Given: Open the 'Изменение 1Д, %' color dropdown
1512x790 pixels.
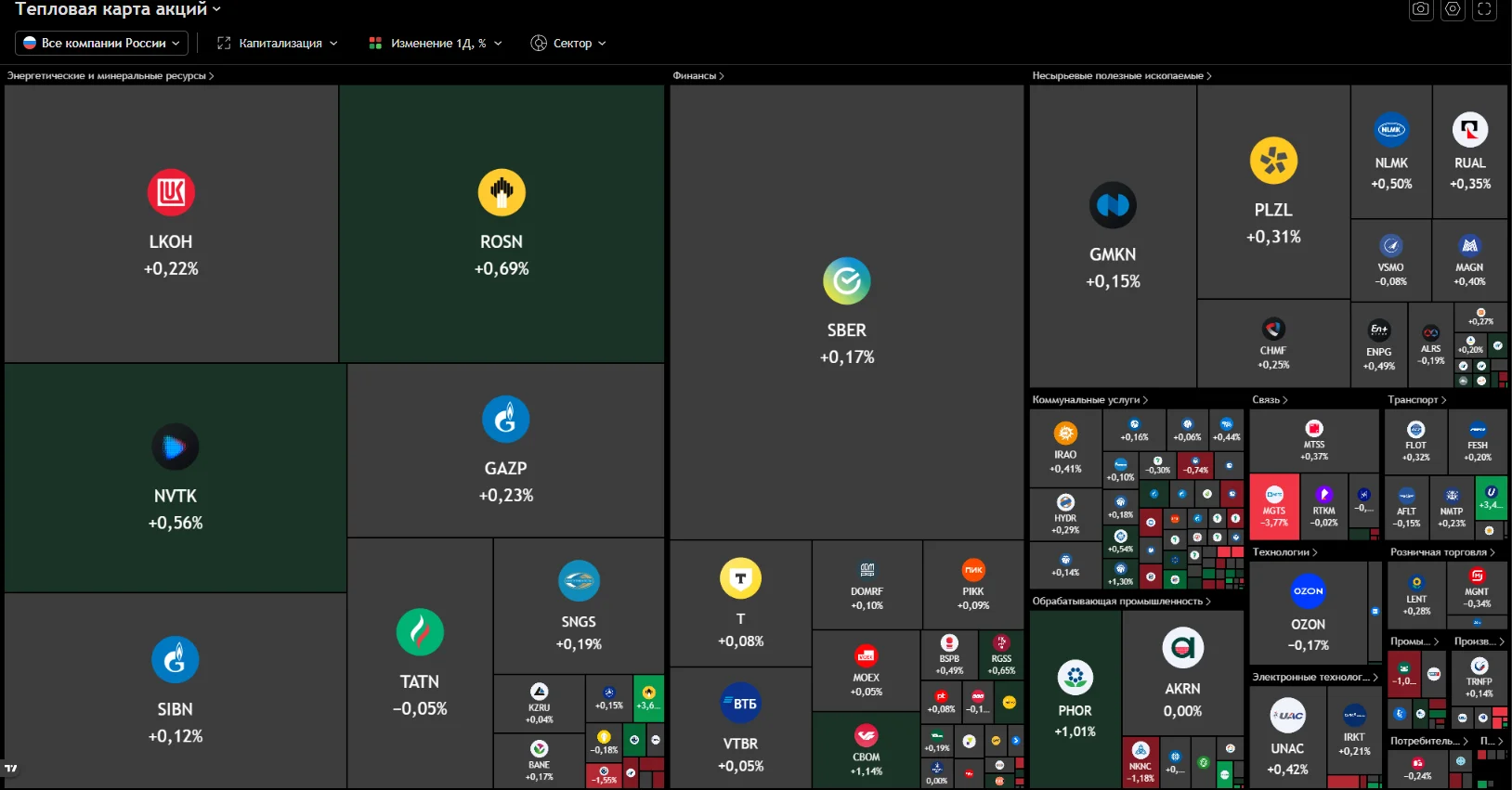Looking at the screenshot, I should pos(436,43).
